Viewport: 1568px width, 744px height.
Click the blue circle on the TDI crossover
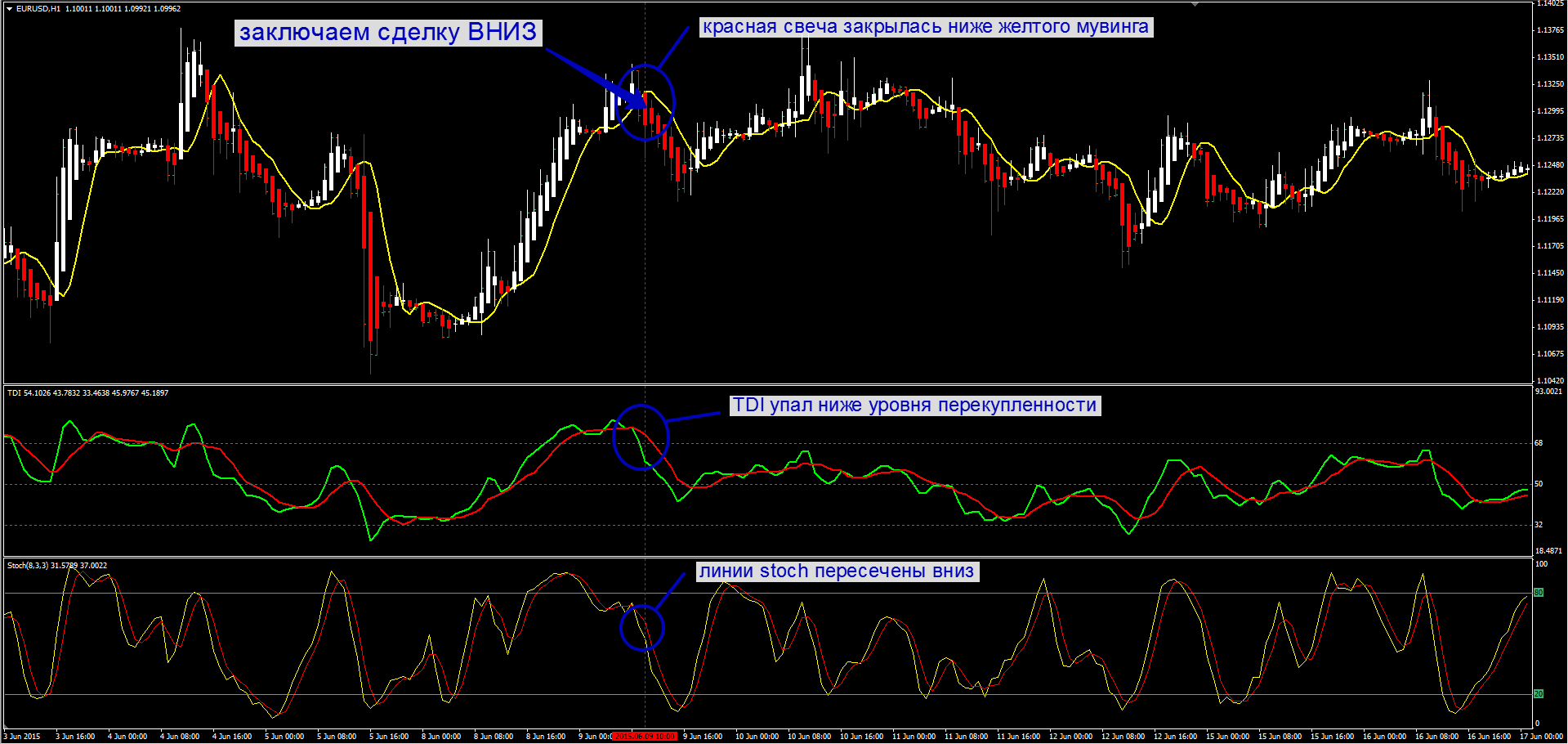pyautogui.click(x=643, y=437)
